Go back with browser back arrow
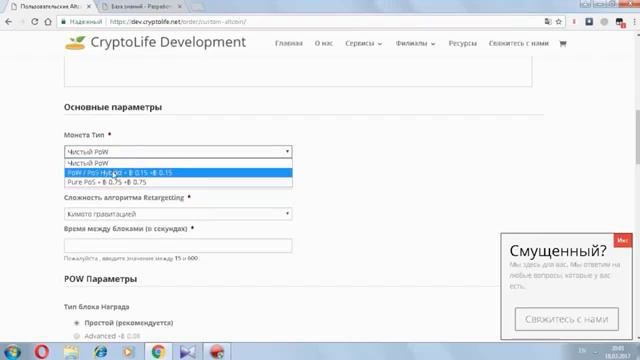 (x=9, y=22)
